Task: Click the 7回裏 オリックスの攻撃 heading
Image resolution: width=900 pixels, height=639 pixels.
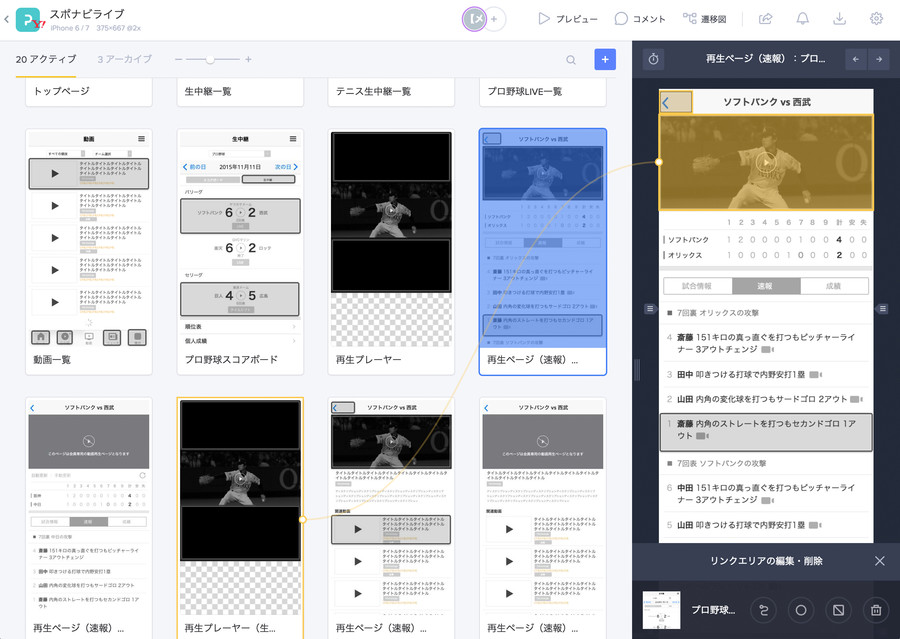Action: [x=717, y=313]
